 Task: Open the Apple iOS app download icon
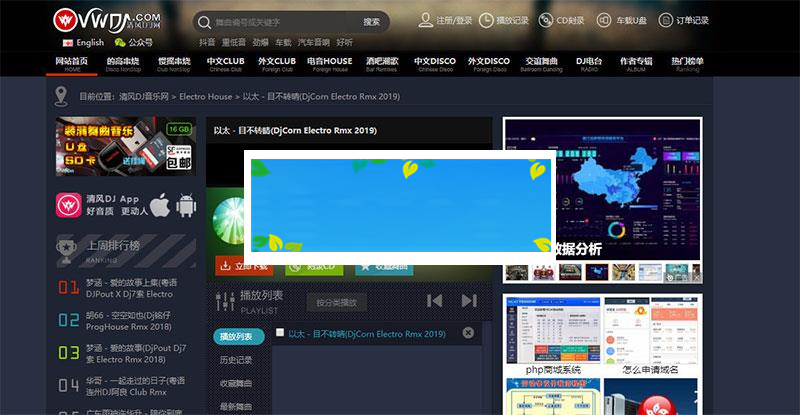click(160, 206)
